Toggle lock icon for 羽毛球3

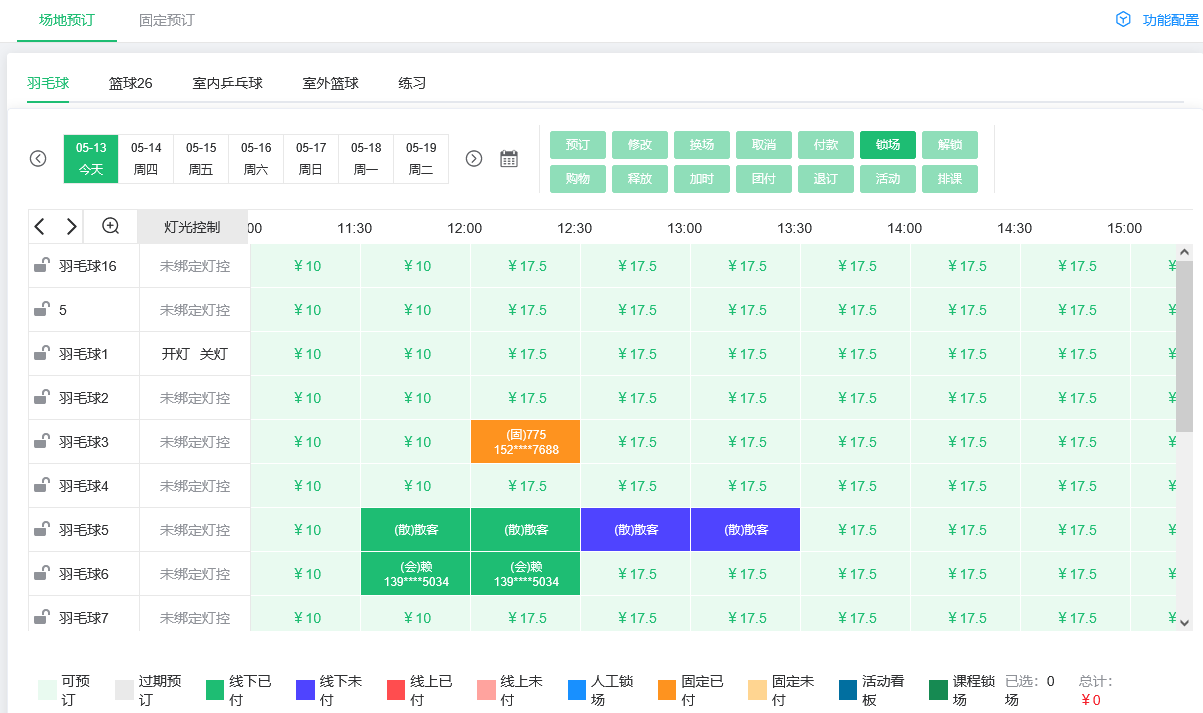(x=42, y=441)
